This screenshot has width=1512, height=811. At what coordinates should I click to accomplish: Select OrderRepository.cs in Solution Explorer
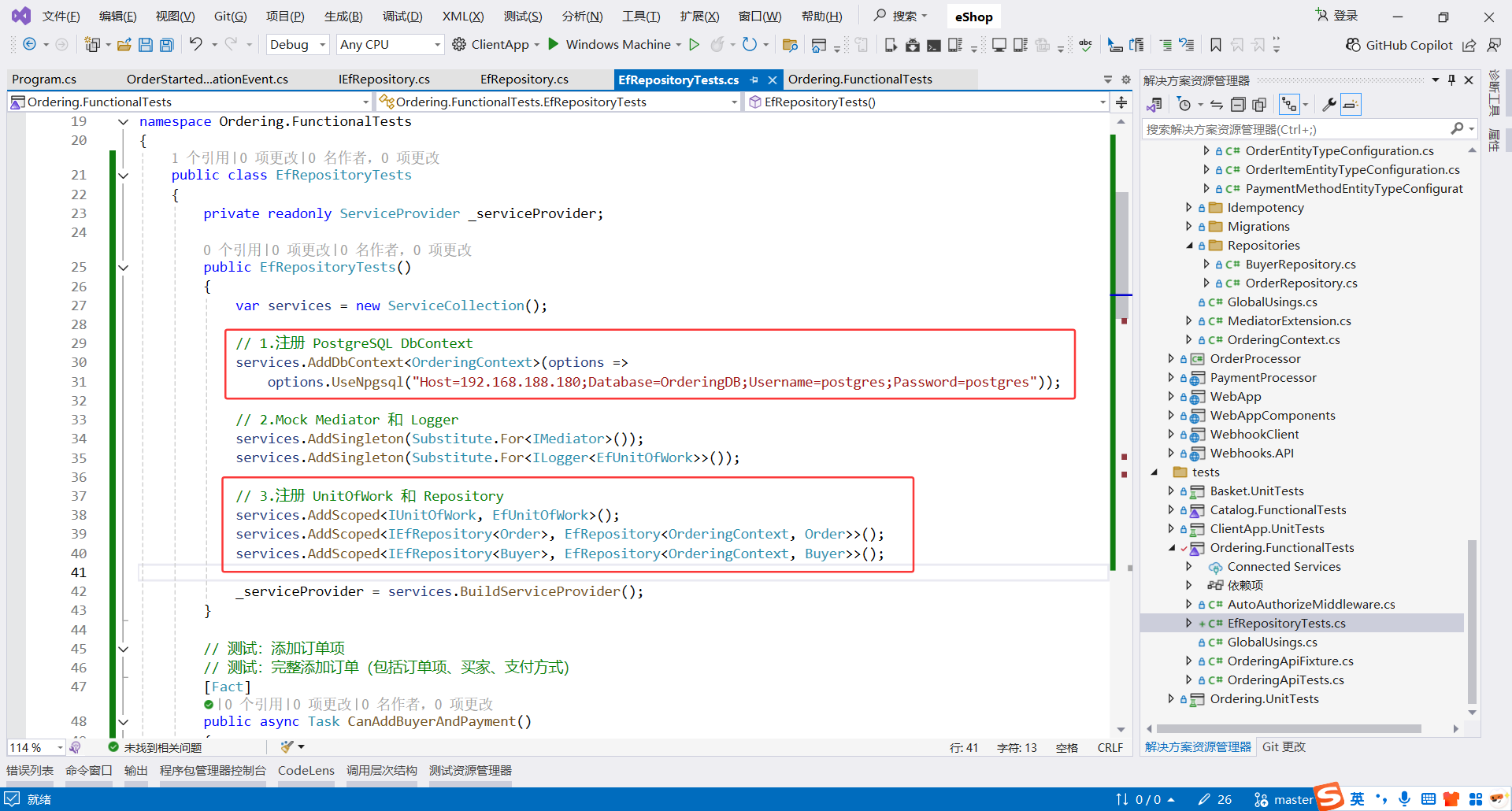click(1301, 283)
